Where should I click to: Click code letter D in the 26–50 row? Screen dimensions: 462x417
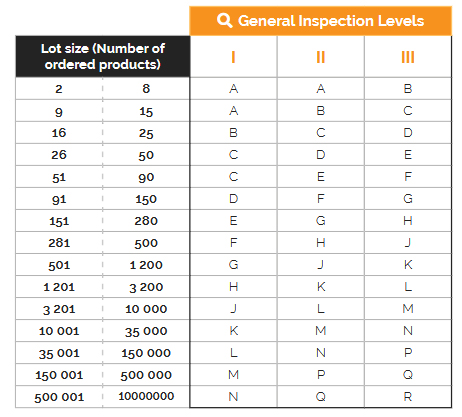pos(321,155)
